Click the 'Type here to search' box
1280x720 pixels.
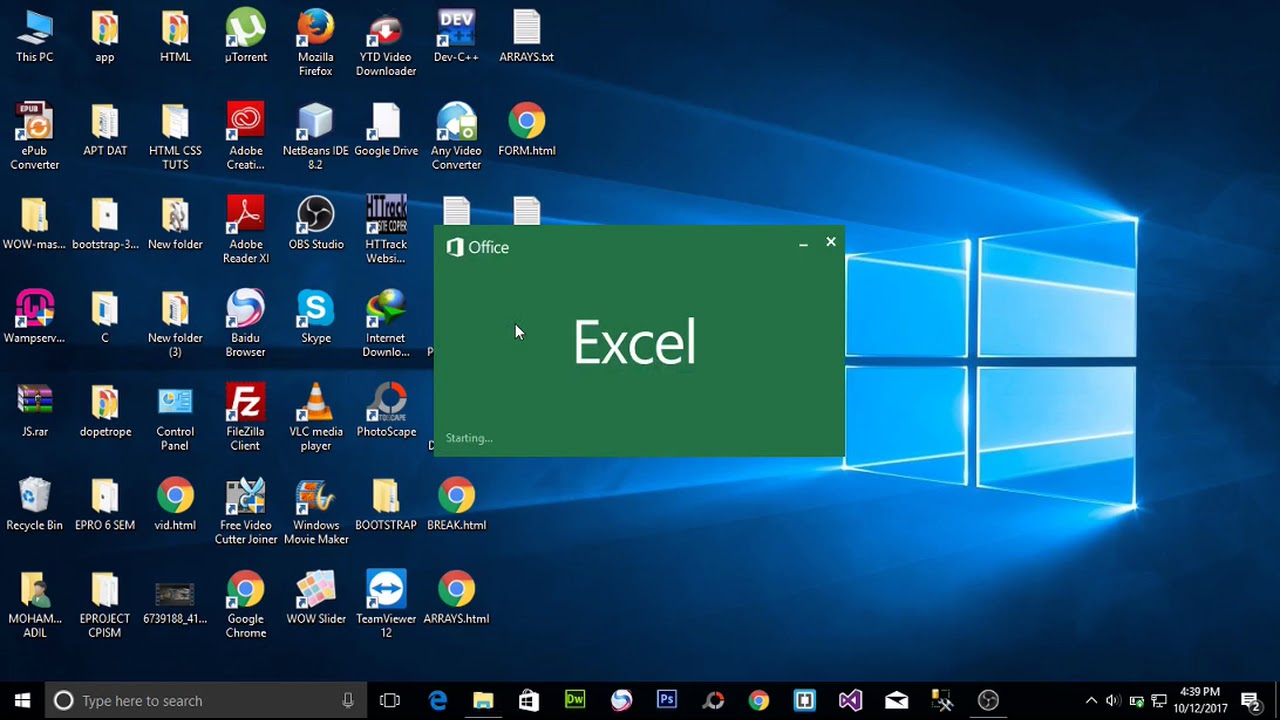[205, 700]
